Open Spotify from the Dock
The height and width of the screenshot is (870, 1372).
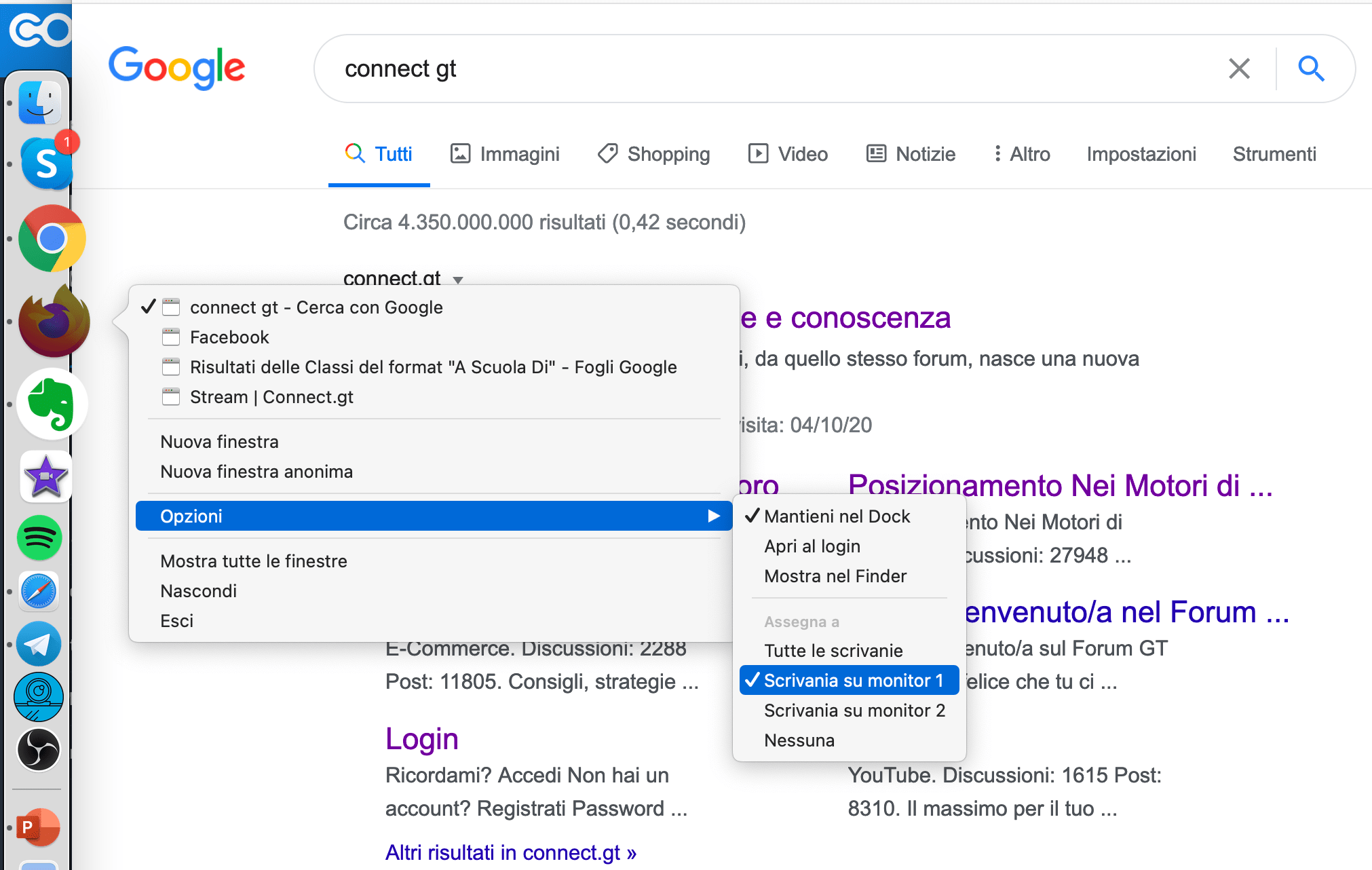pos(39,537)
